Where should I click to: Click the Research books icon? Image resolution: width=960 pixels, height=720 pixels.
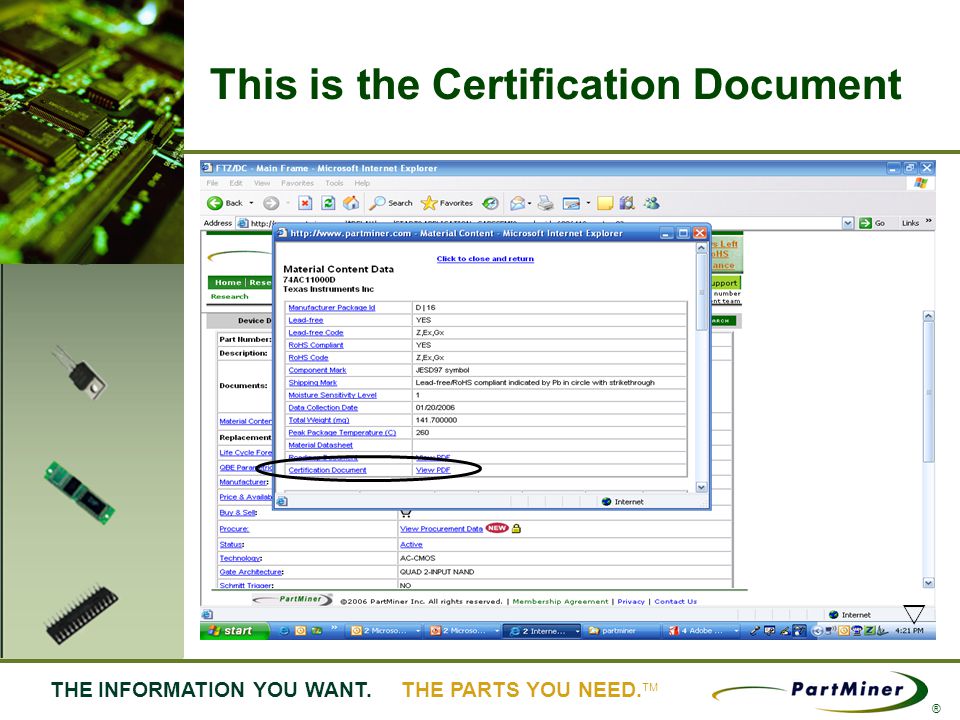point(626,203)
